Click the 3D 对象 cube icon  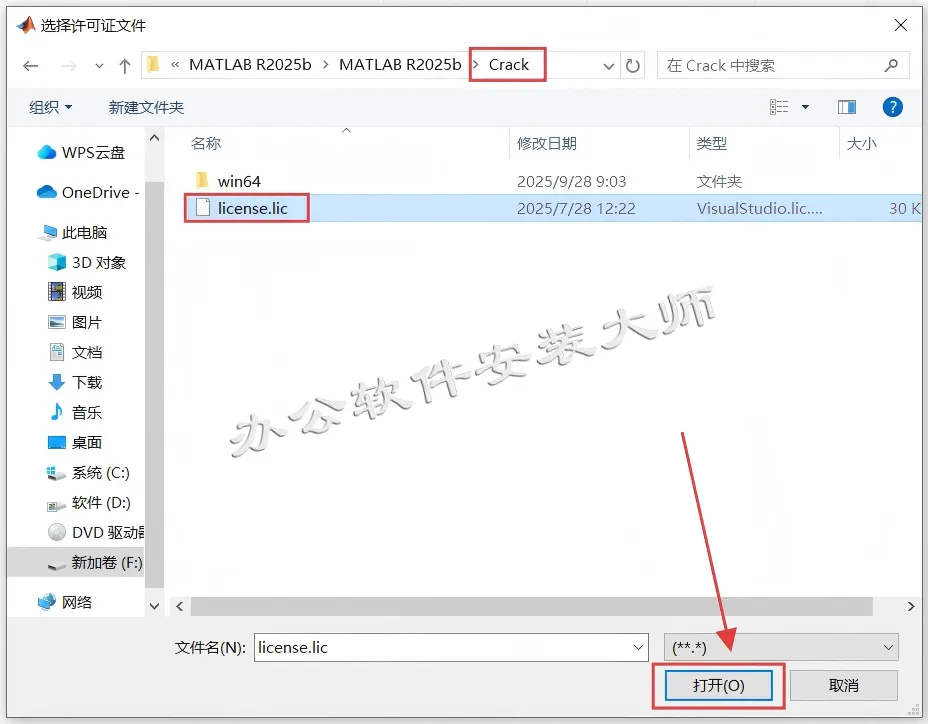57,262
